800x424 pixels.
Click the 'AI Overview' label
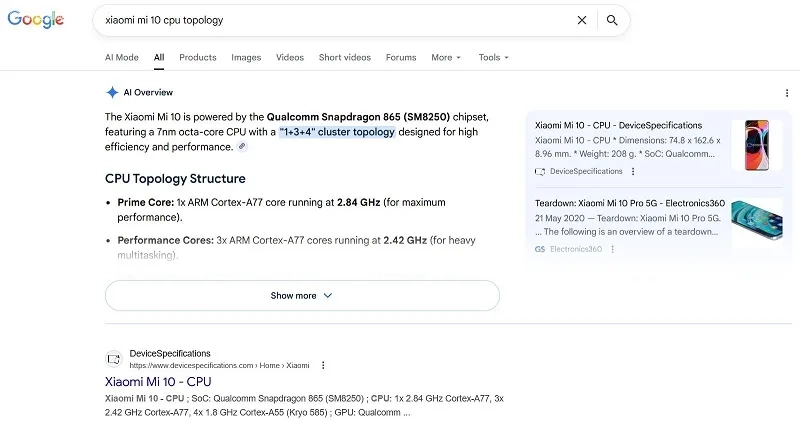148,92
